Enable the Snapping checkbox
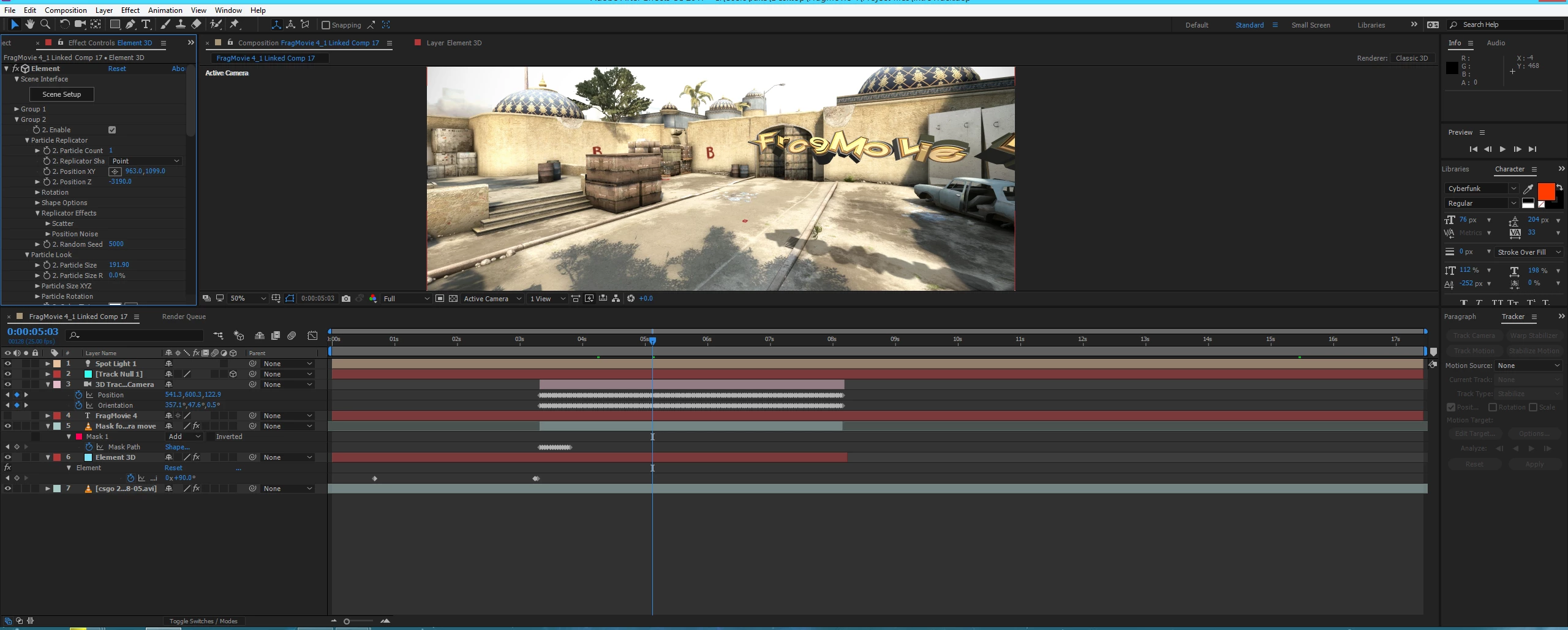Viewport: 1568px width, 630px height. [x=326, y=25]
